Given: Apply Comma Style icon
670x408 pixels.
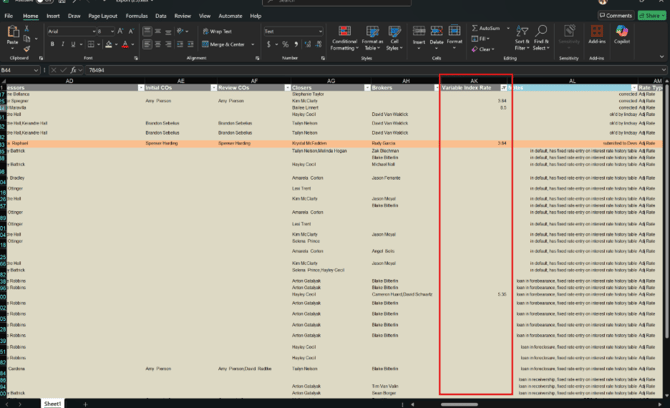Looking at the screenshot, I should tap(296, 44).
